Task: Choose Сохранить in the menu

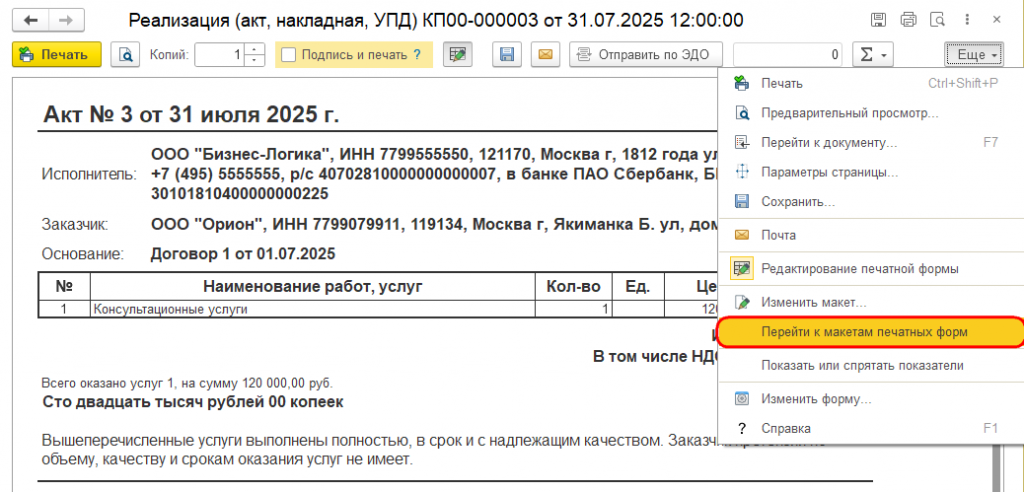Action: pos(870,202)
